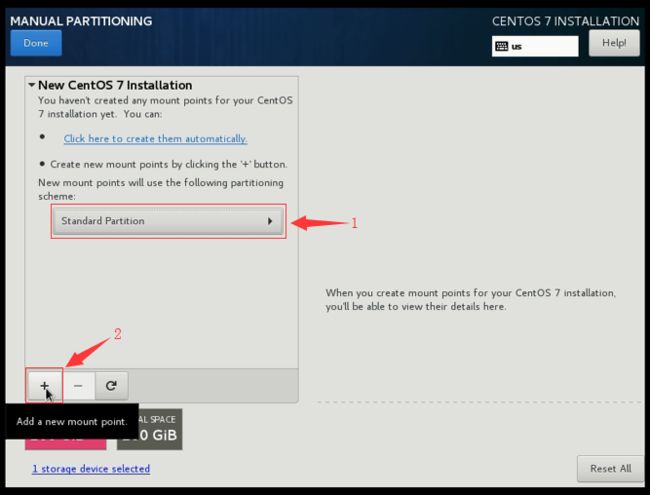
Task: Click the minus remove mount point button
Action: coord(78,386)
